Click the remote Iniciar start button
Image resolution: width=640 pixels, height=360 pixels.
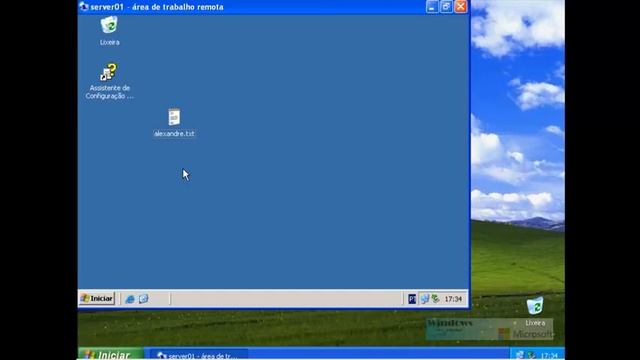97,298
